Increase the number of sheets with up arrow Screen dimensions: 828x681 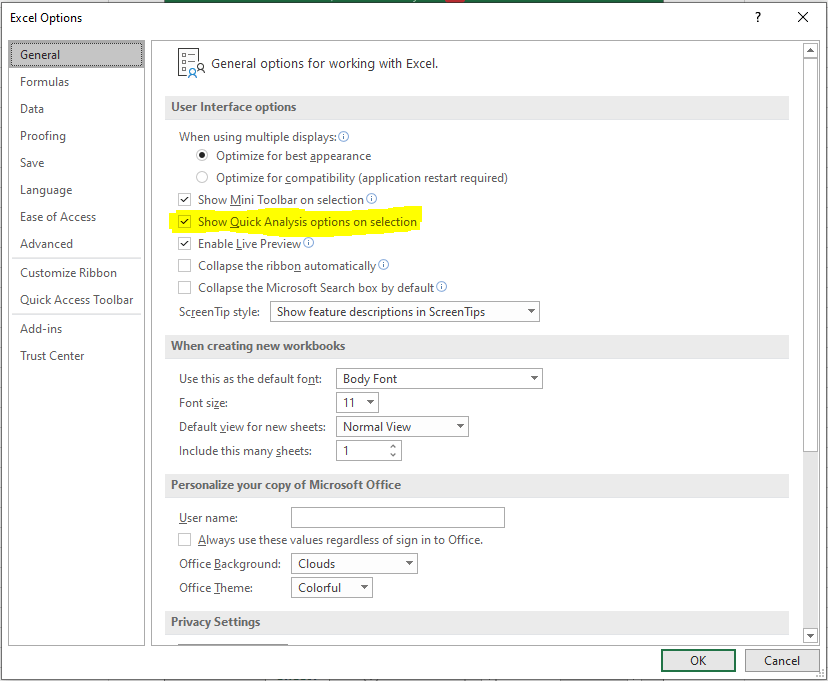click(x=393, y=447)
